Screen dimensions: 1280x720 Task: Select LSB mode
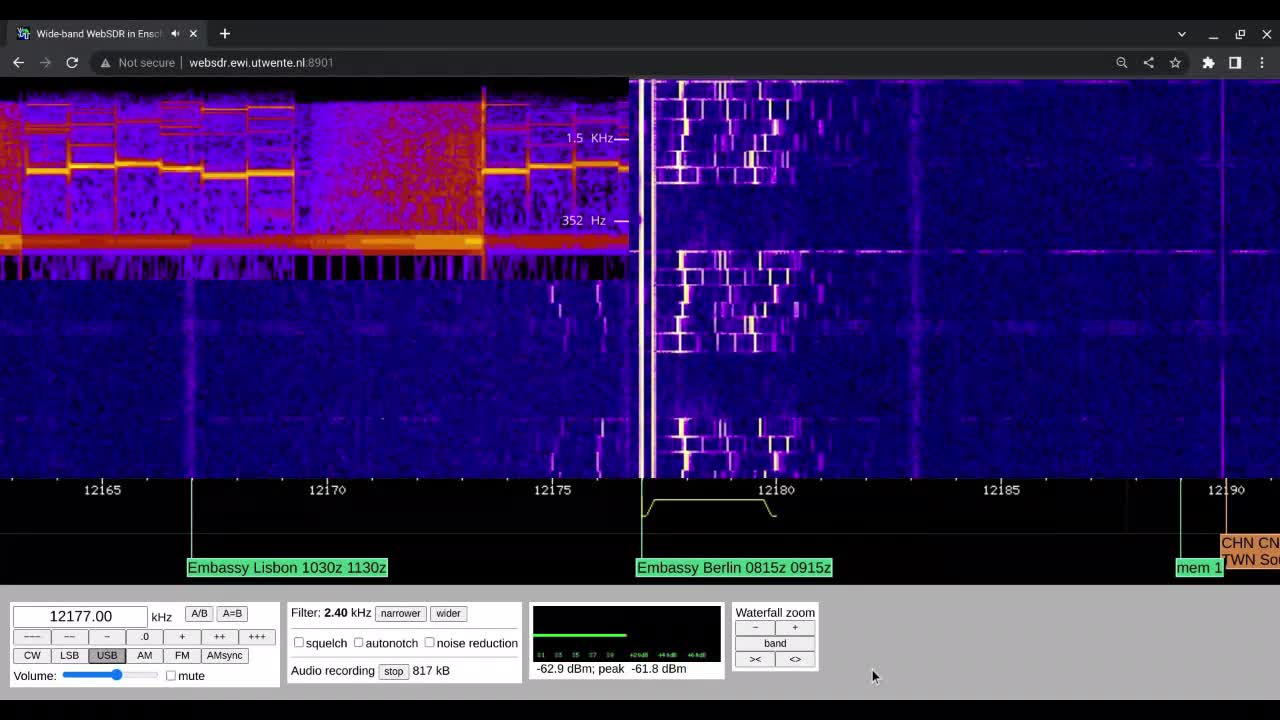click(69, 655)
